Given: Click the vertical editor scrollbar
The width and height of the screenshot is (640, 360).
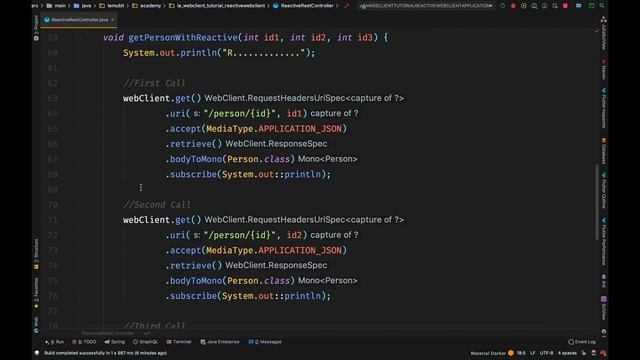Looking at the screenshot, I should coord(597,202).
